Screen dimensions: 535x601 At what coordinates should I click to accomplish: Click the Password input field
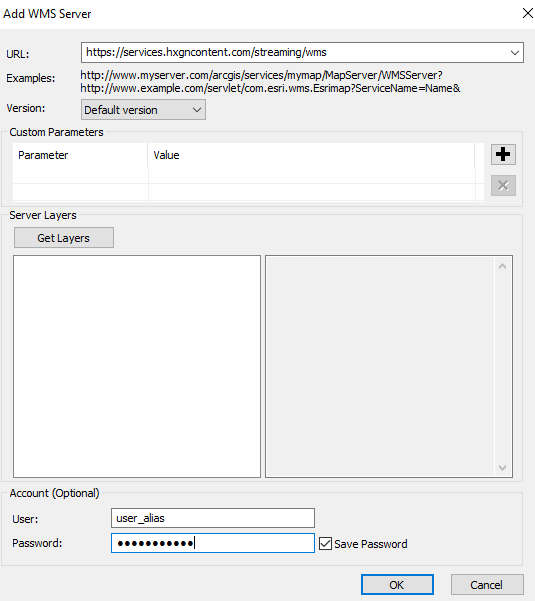tap(213, 543)
